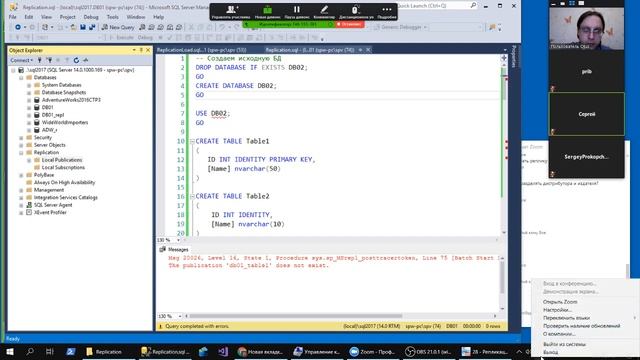640x360 pixels.
Task: Open Task View on the taskbar
Action: point(50,351)
